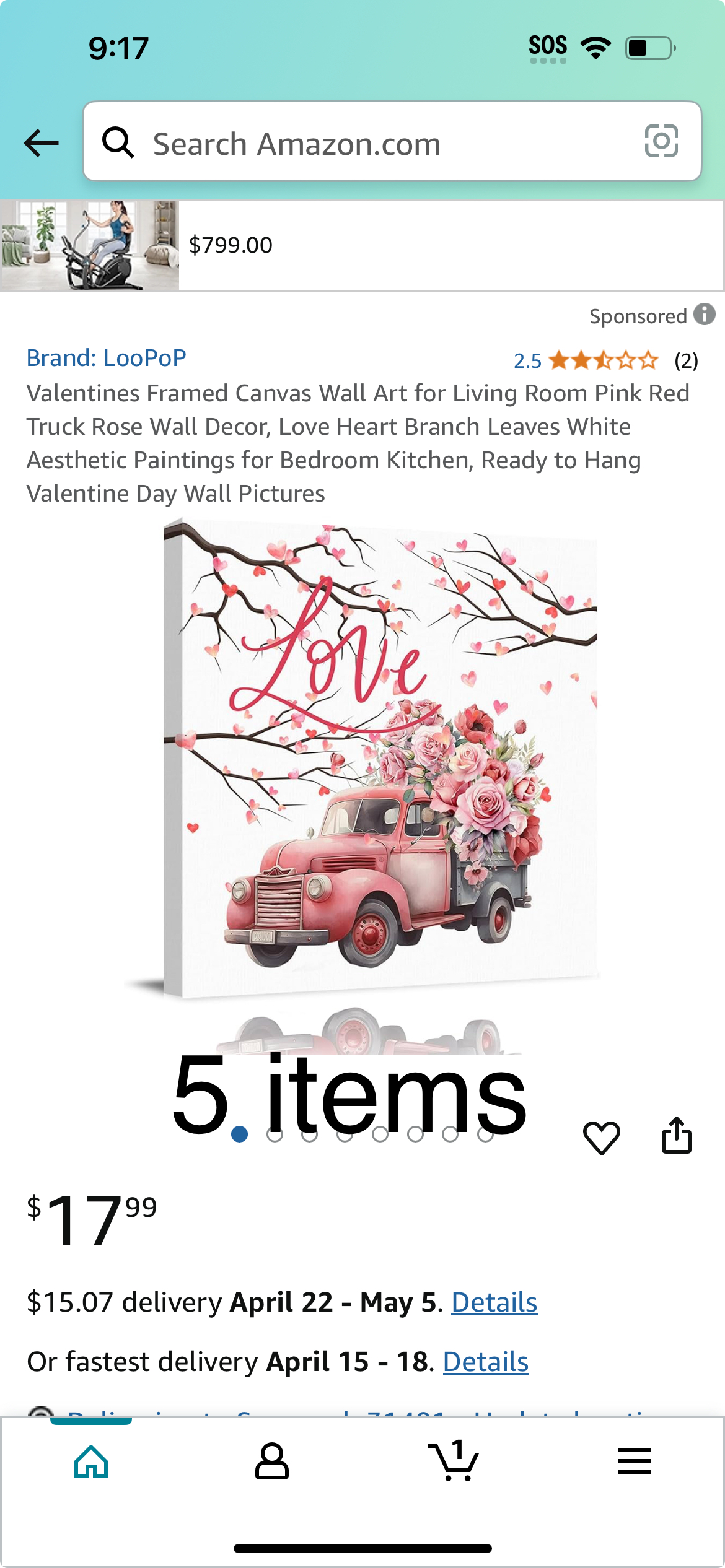The width and height of the screenshot is (725, 1568).
Task: Select last image carousel dot
Action: [486, 1135]
